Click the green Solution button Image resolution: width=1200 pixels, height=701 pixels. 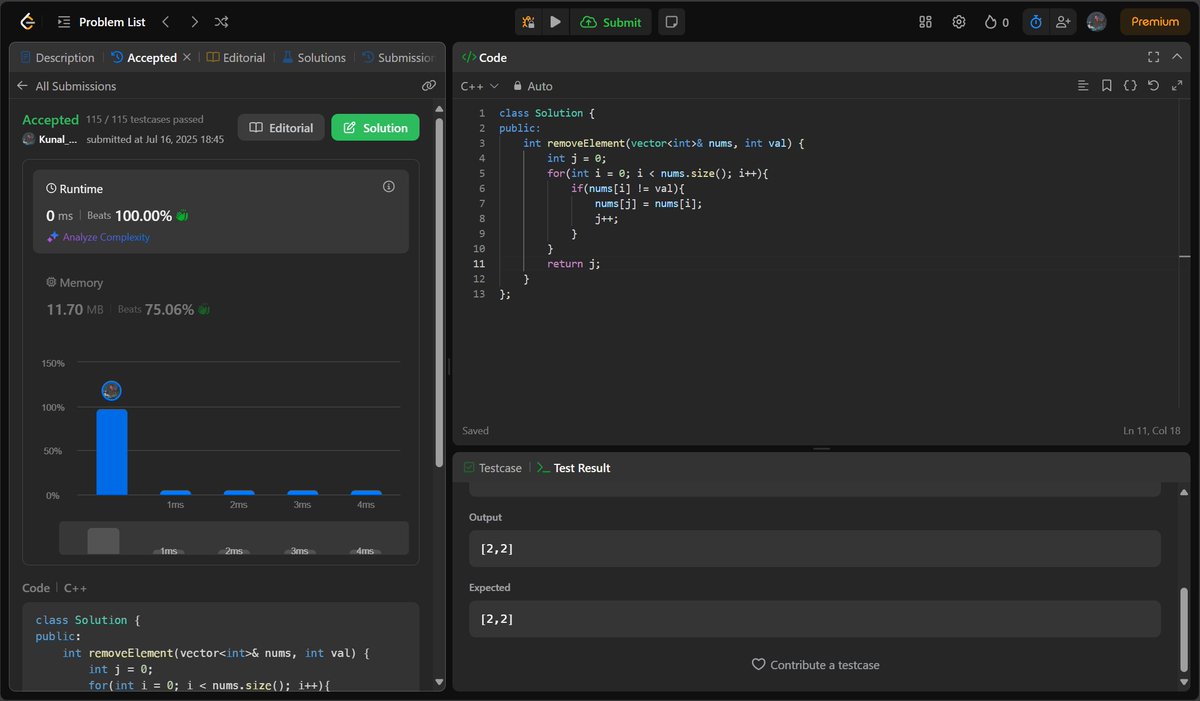point(375,127)
